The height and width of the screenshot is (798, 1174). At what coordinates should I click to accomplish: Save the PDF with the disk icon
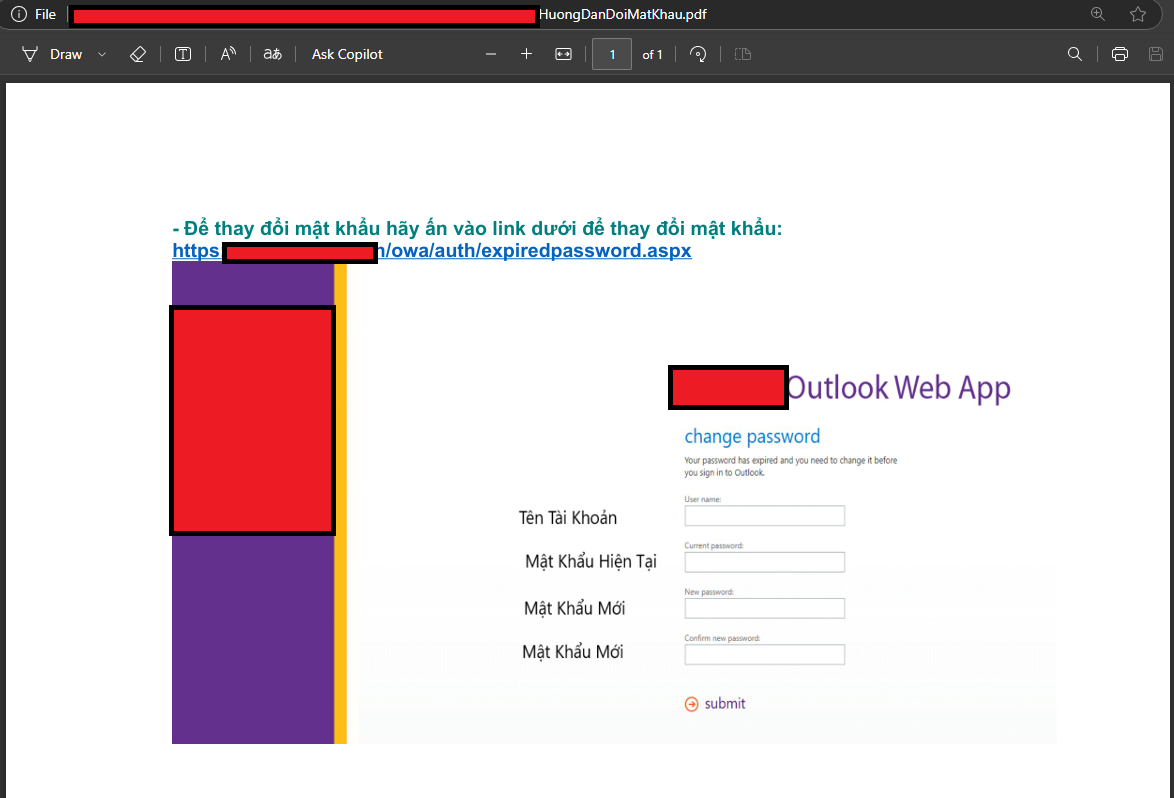click(1156, 54)
